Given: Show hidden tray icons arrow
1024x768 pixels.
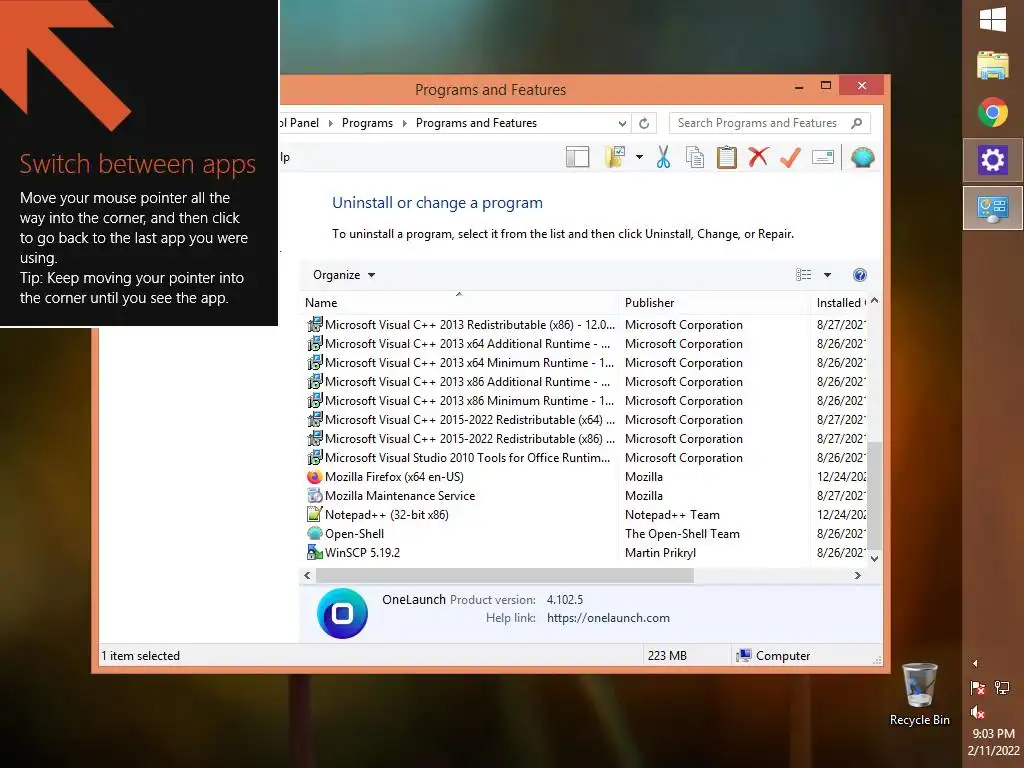Looking at the screenshot, I should [975, 664].
